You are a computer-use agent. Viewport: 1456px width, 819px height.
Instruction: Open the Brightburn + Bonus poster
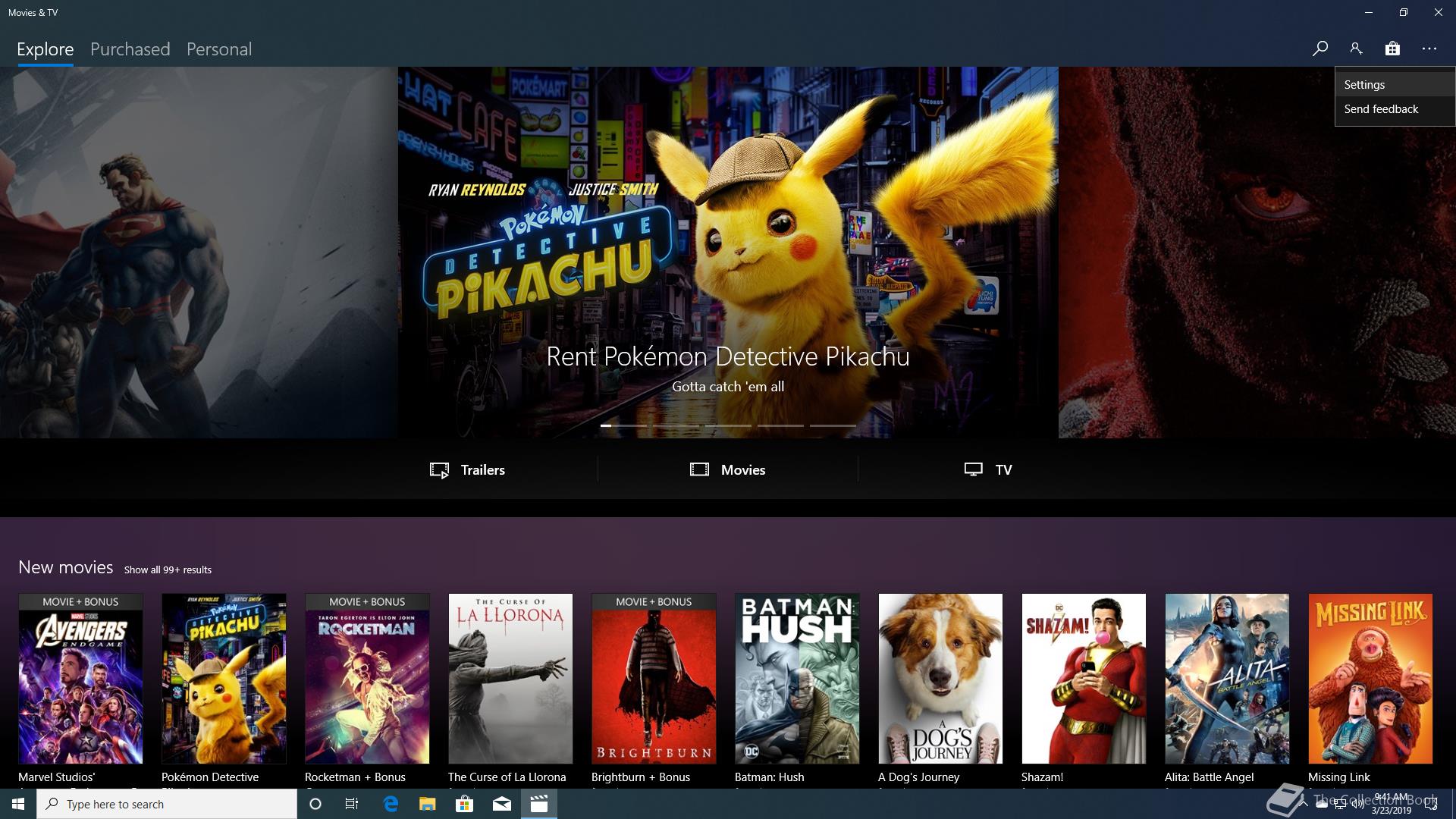[x=654, y=679]
